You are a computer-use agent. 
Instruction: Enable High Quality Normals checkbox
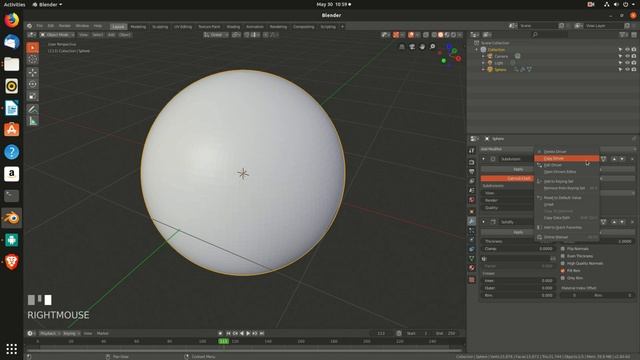563,263
